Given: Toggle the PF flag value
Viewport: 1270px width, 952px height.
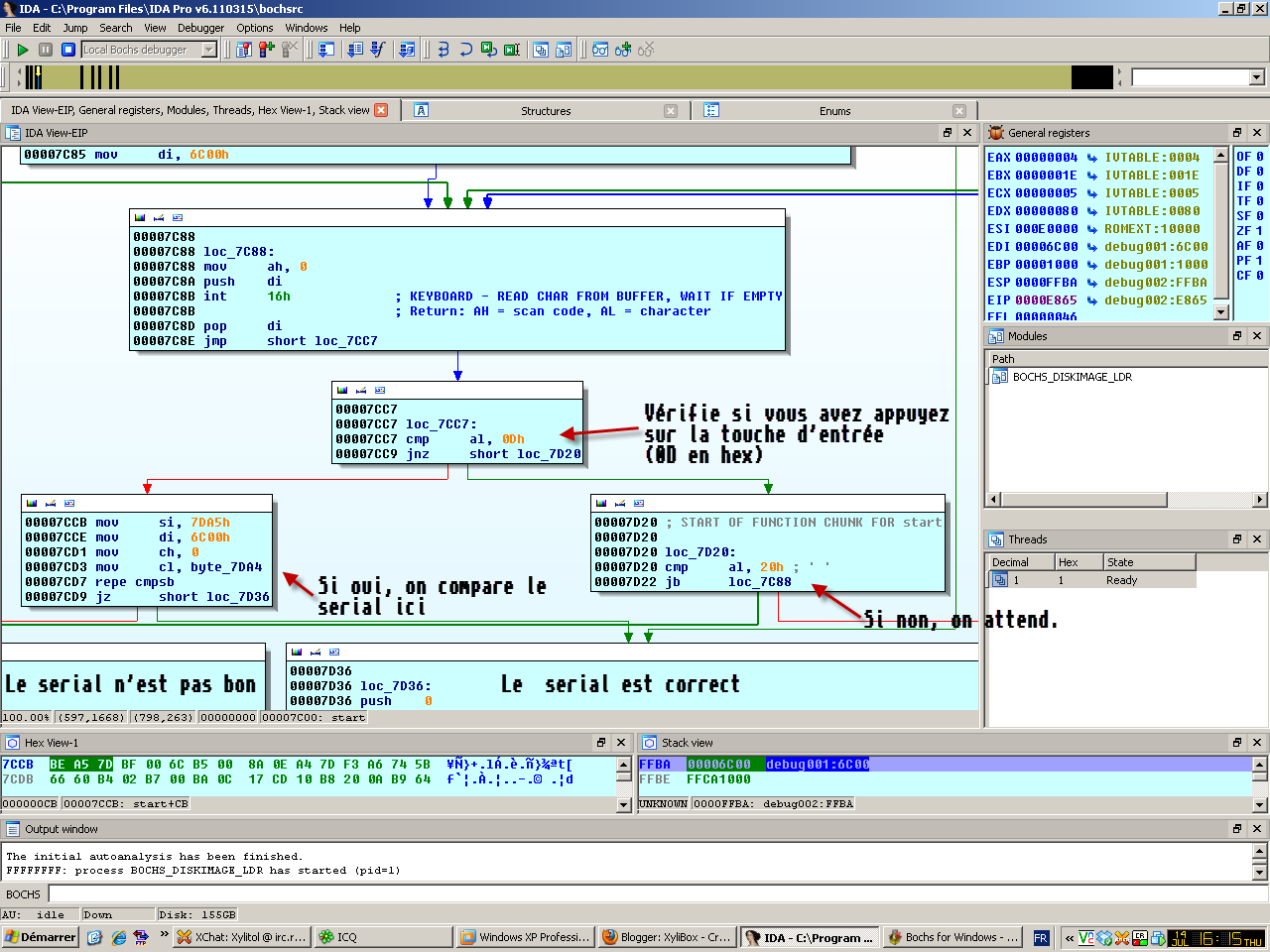Looking at the screenshot, I should pyautogui.click(x=1260, y=261).
